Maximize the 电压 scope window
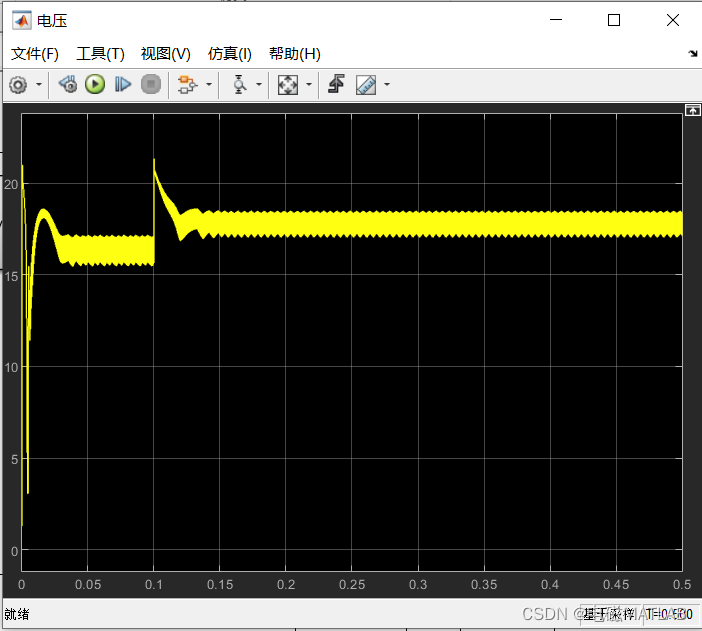Screen dimensions: 702x631 (614, 20)
